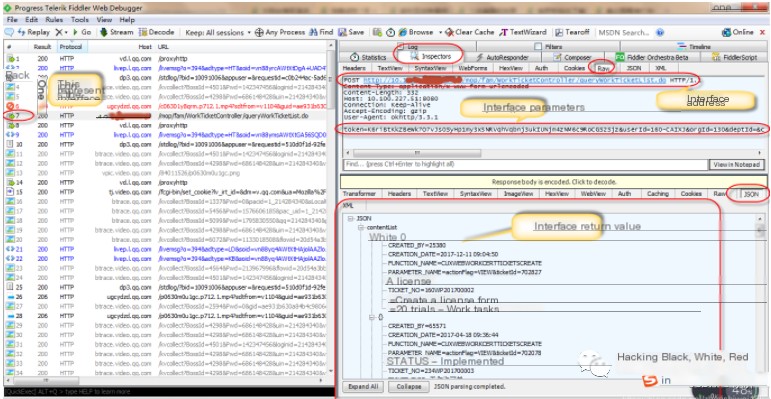The height and width of the screenshot is (399, 771).
Task: Switch to the AutoResponder tab
Action: pos(502,57)
